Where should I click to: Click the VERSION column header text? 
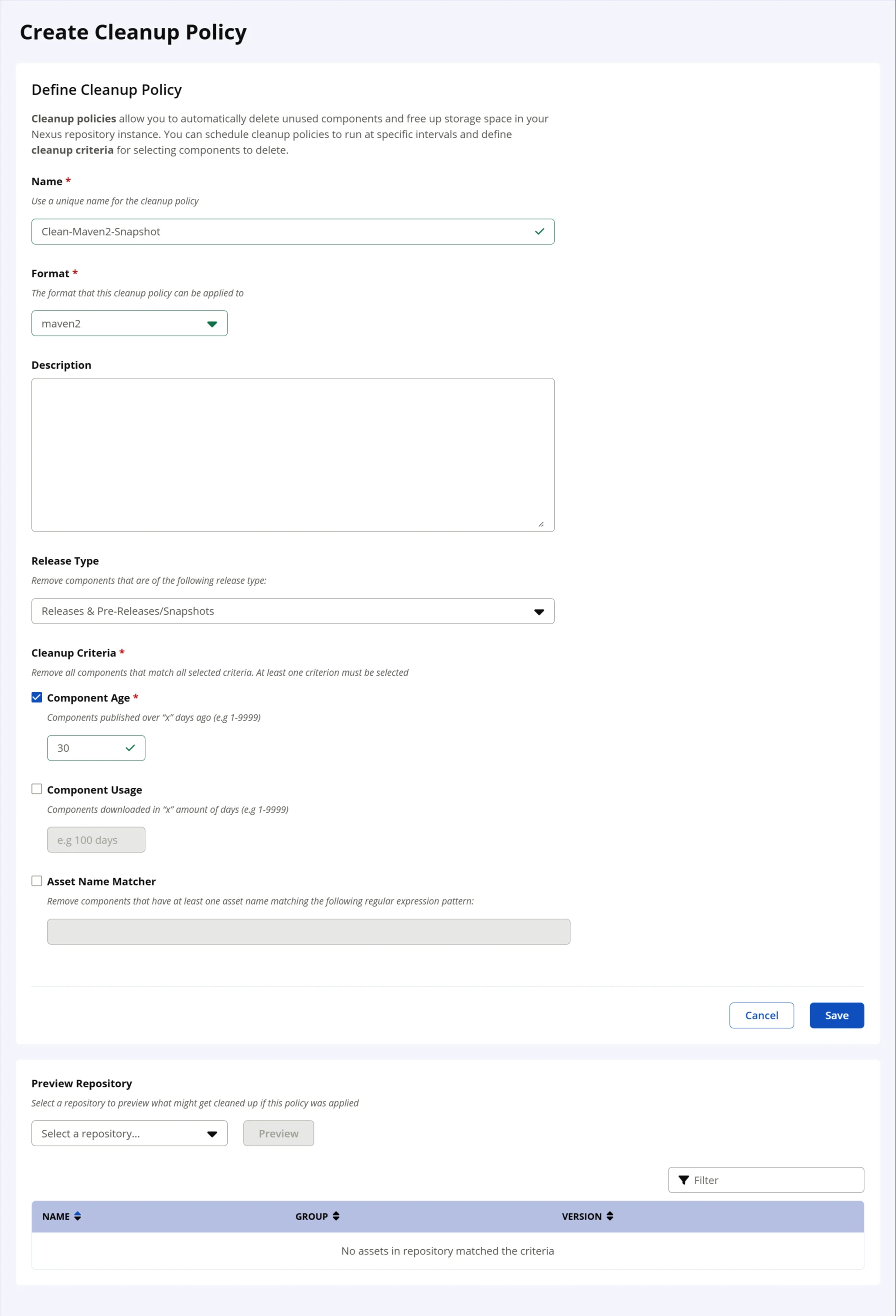(582, 1217)
